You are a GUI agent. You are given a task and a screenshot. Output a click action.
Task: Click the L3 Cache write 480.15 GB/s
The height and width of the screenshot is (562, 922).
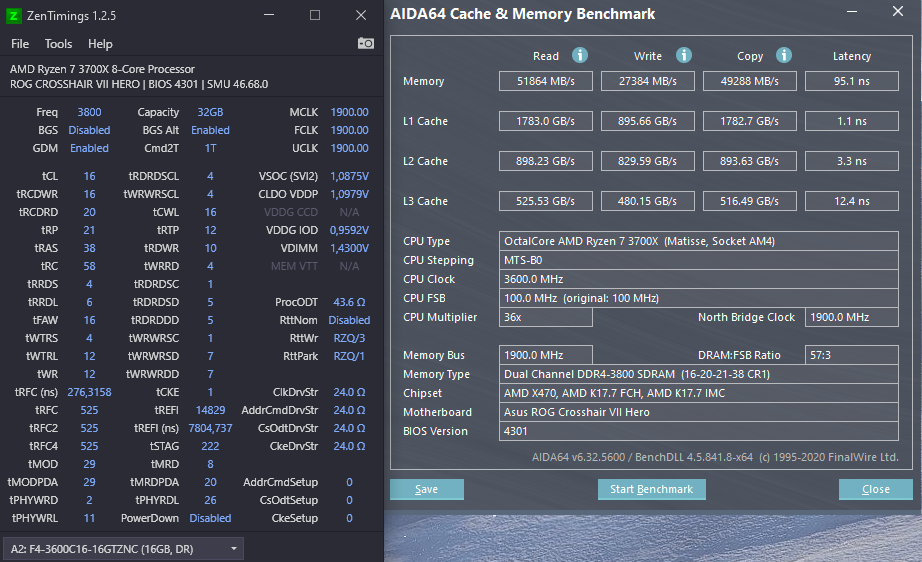[647, 201]
